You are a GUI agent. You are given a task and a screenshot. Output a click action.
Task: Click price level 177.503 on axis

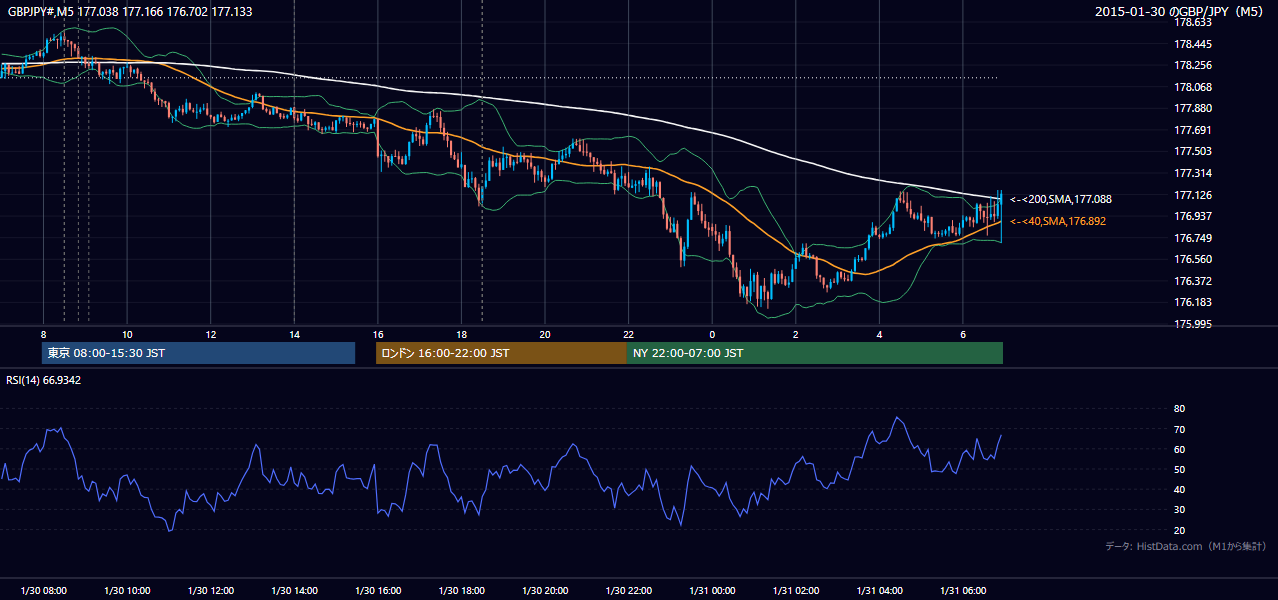tap(1192, 151)
